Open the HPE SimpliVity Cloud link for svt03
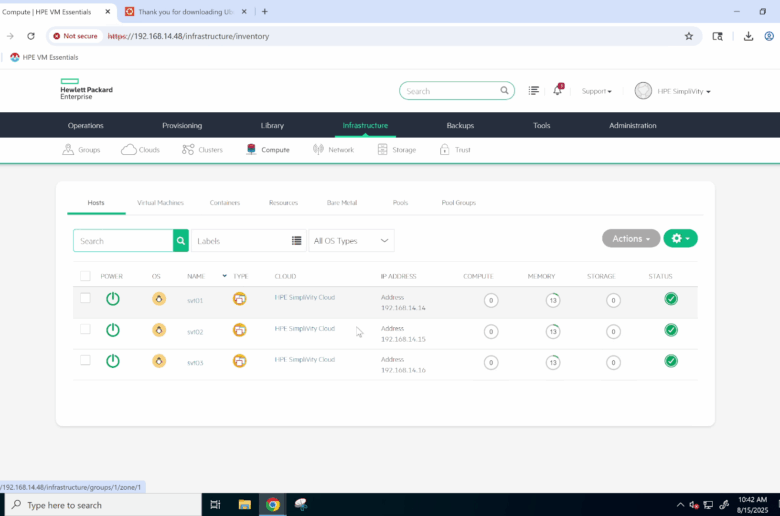The height and width of the screenshot is (516, 780). (305, 359)
